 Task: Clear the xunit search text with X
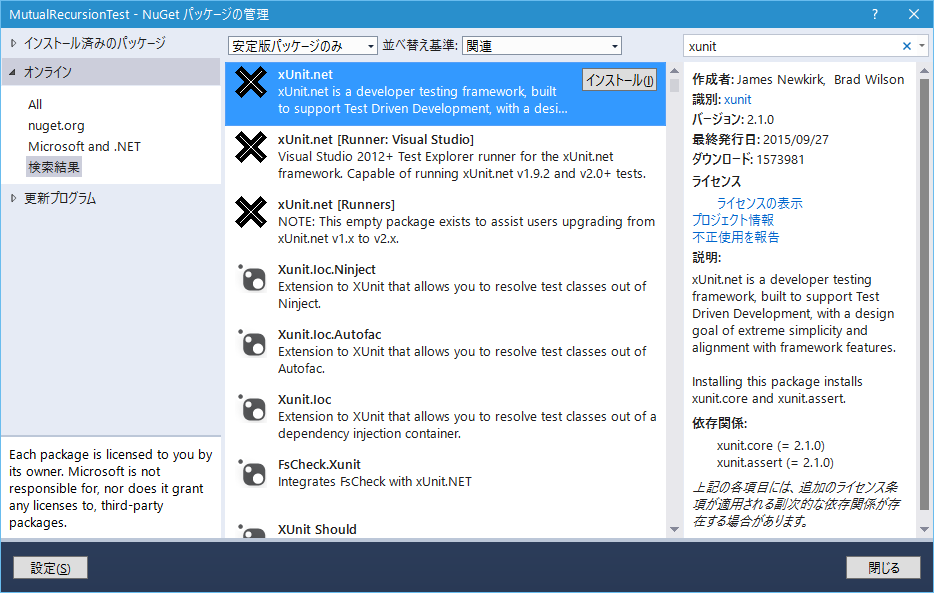click(907, 46)
